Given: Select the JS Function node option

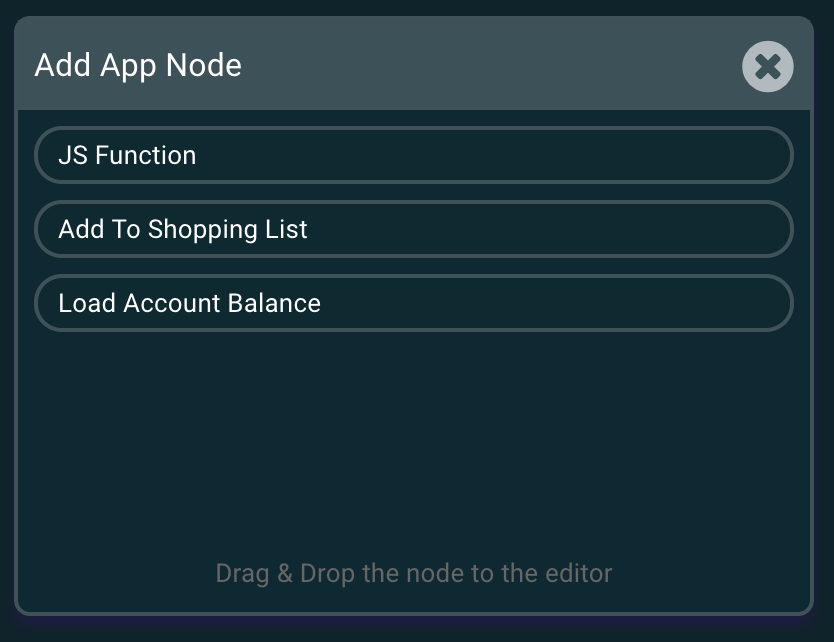Looking at the screenshot, I should pos(414,155).
